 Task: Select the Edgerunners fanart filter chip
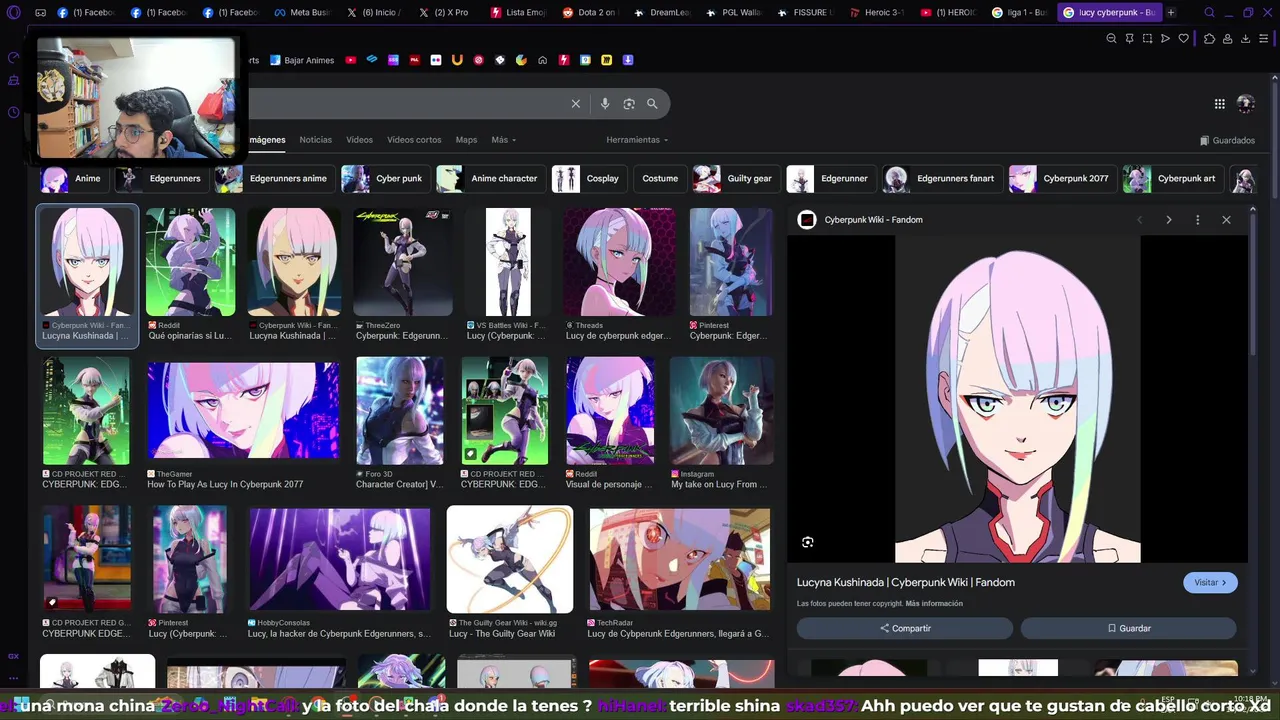click(x=942, y=179)
